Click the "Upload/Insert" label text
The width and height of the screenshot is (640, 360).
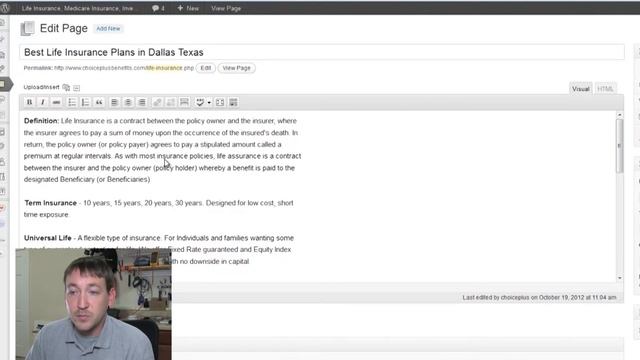41,87
